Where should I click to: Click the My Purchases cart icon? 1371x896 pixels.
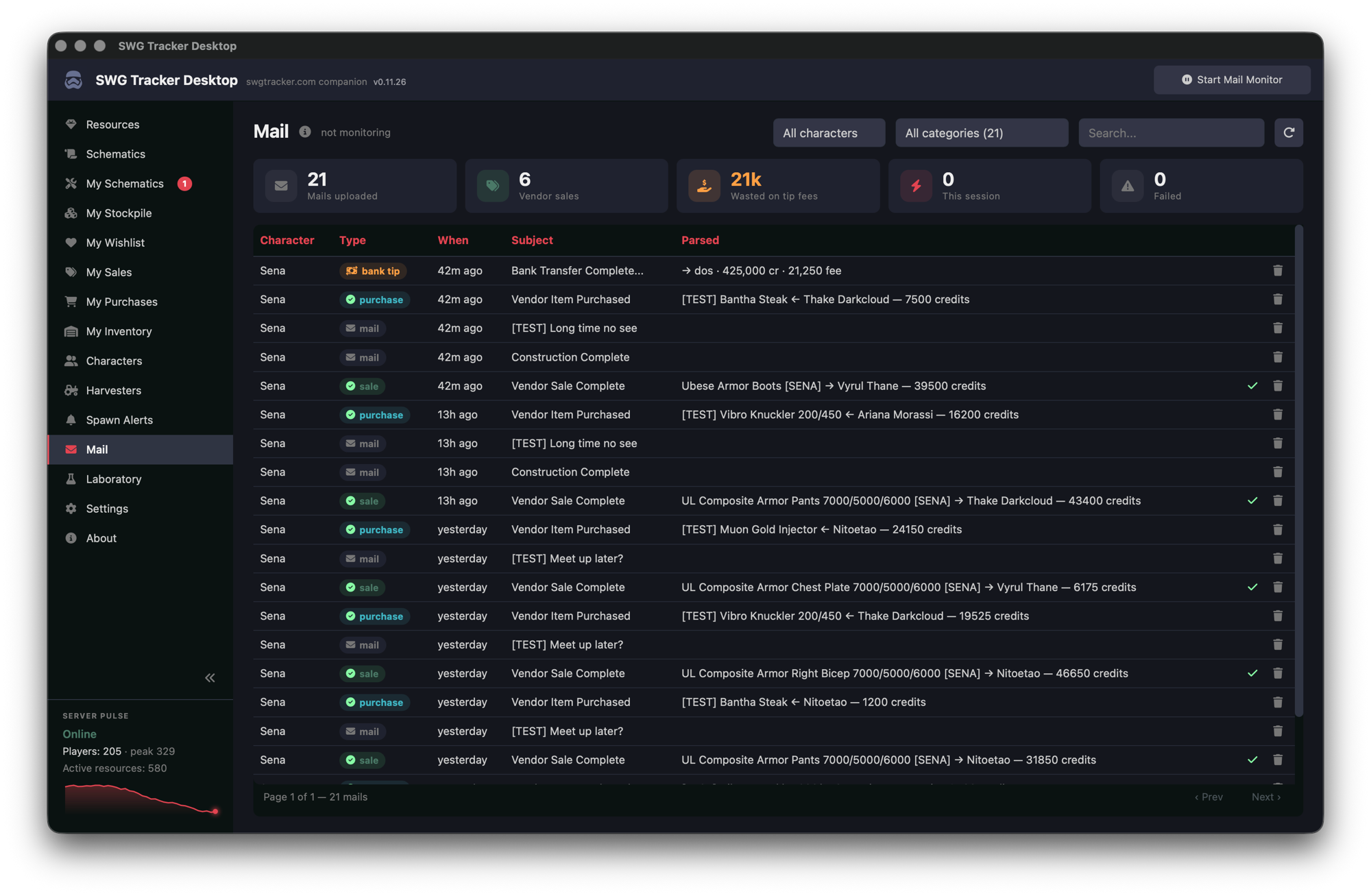pos(71,301)
